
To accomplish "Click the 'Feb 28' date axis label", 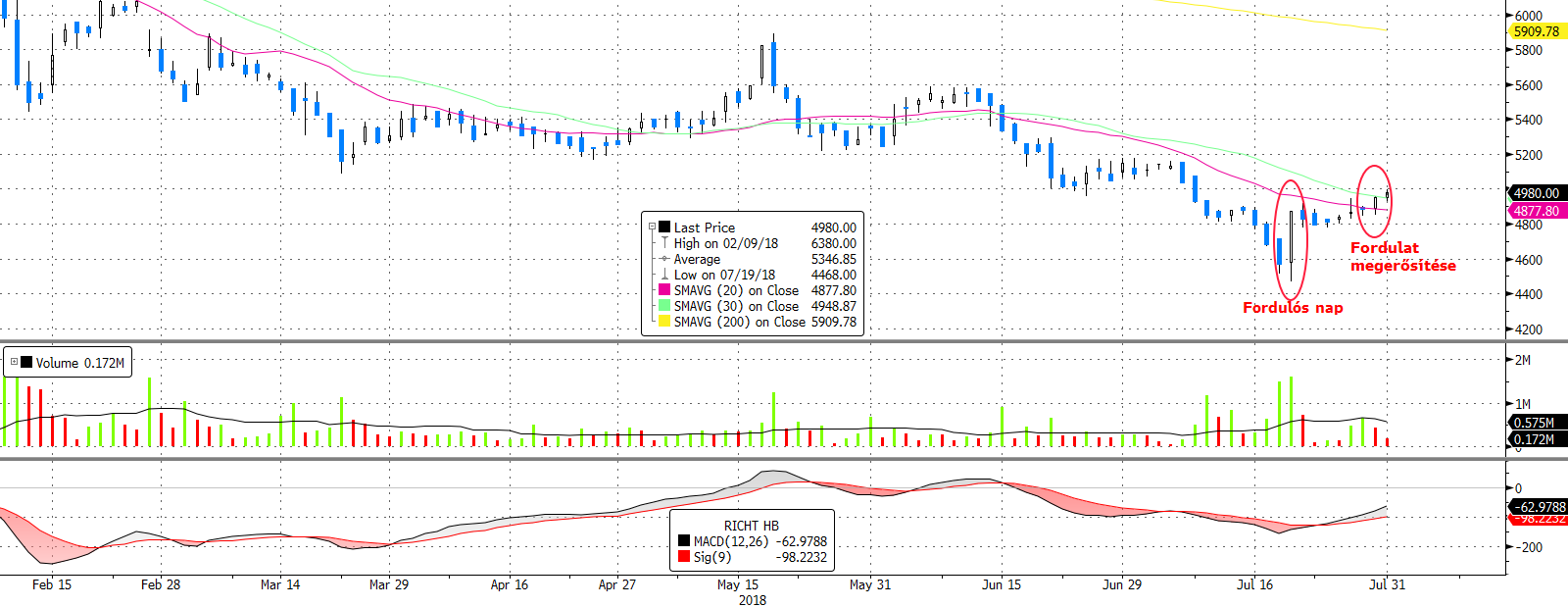I will (x=161, y=584).
